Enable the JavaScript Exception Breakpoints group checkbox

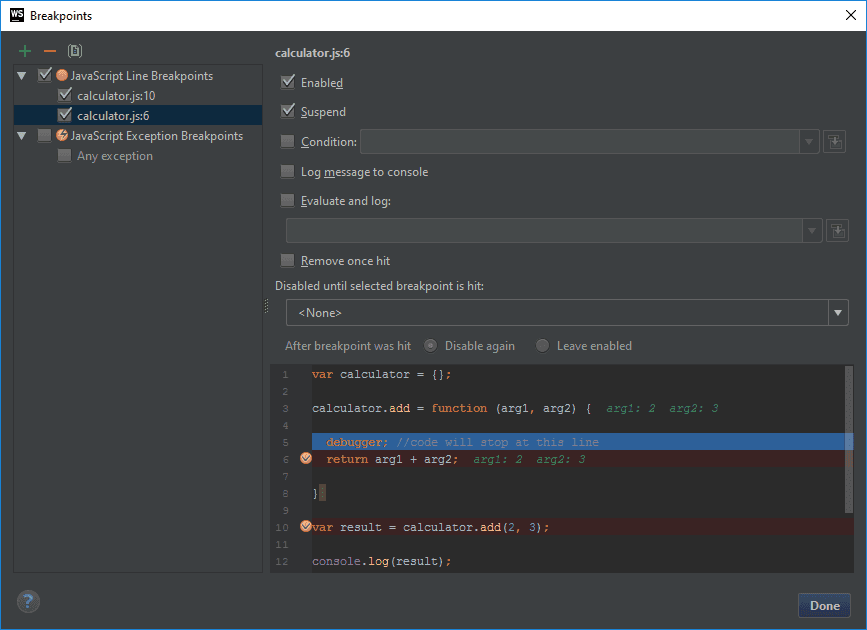click(44, 136)
